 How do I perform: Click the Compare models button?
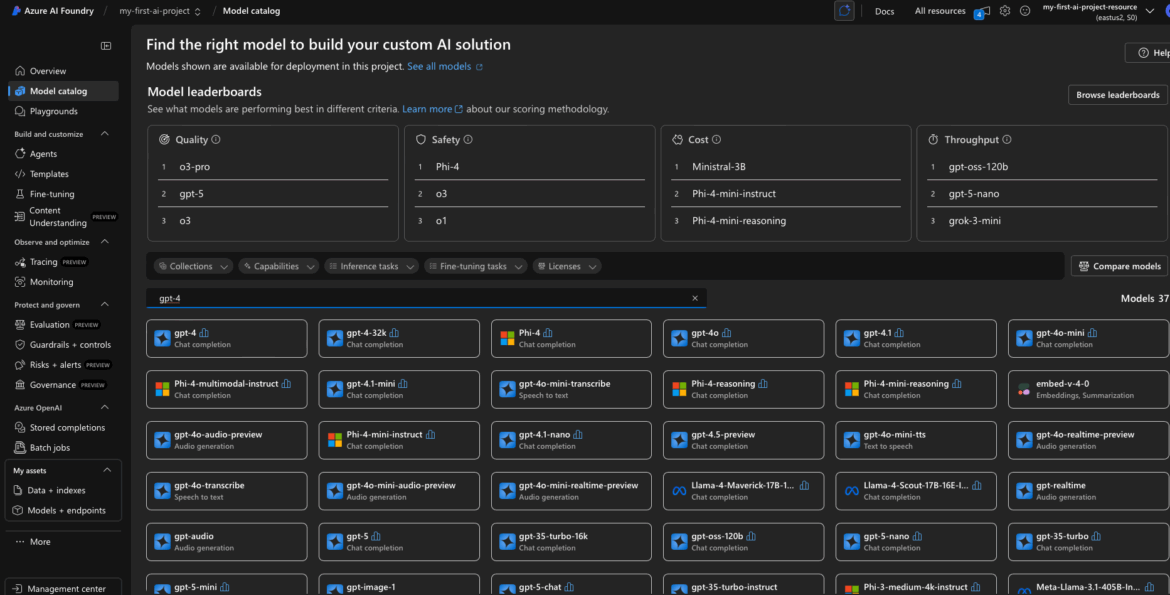click(1119, 266)
